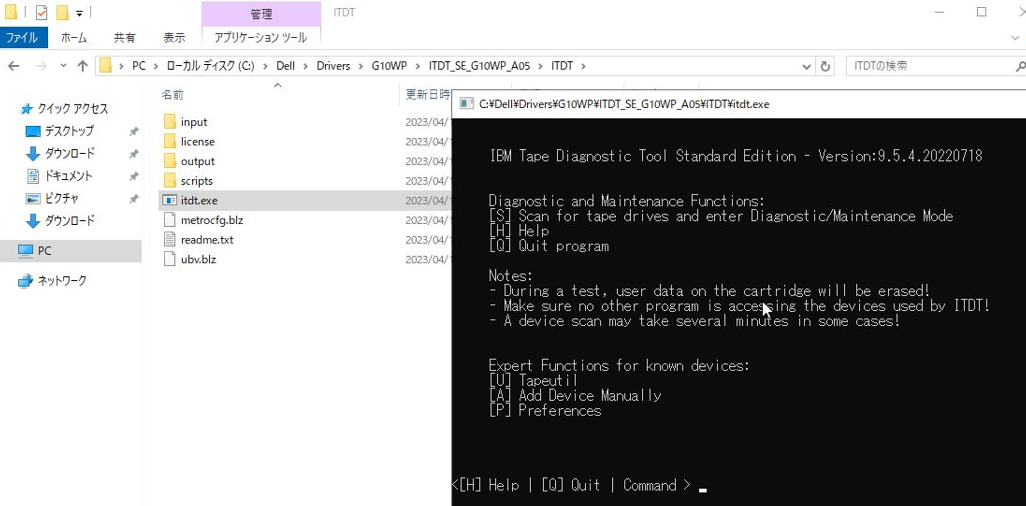
Task: Click the pin icon beside ピクチャ
Action: click(x=133, y=199)
